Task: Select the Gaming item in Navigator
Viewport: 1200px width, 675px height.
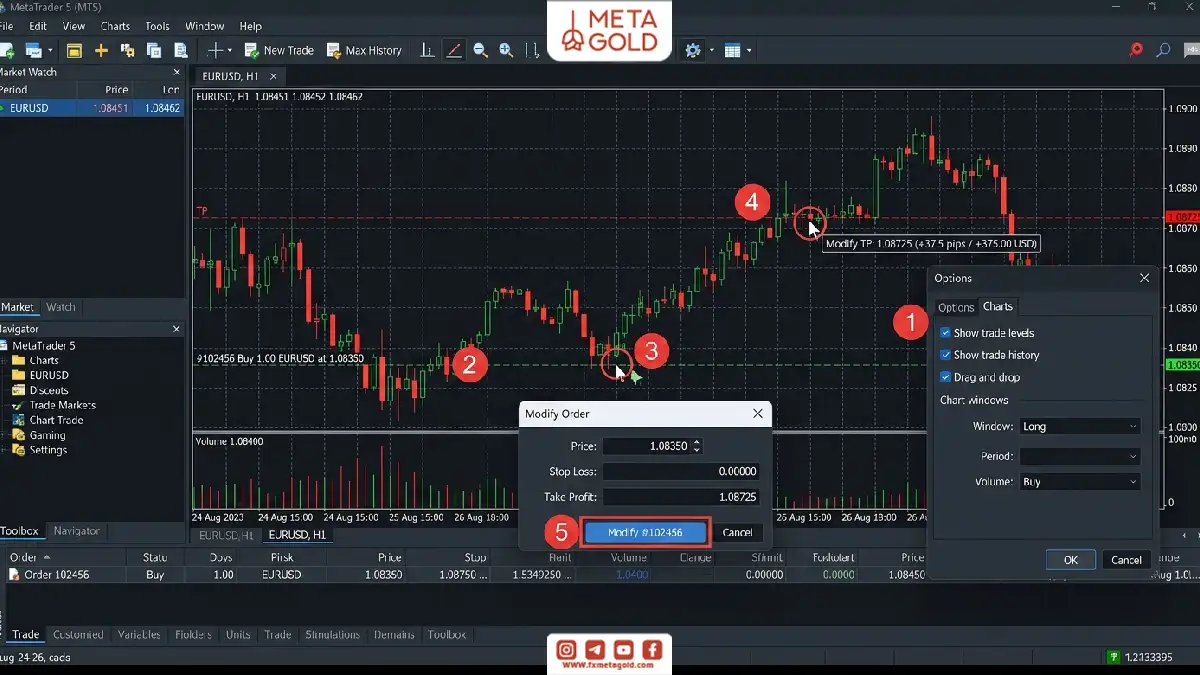Action: coord(39,435)
